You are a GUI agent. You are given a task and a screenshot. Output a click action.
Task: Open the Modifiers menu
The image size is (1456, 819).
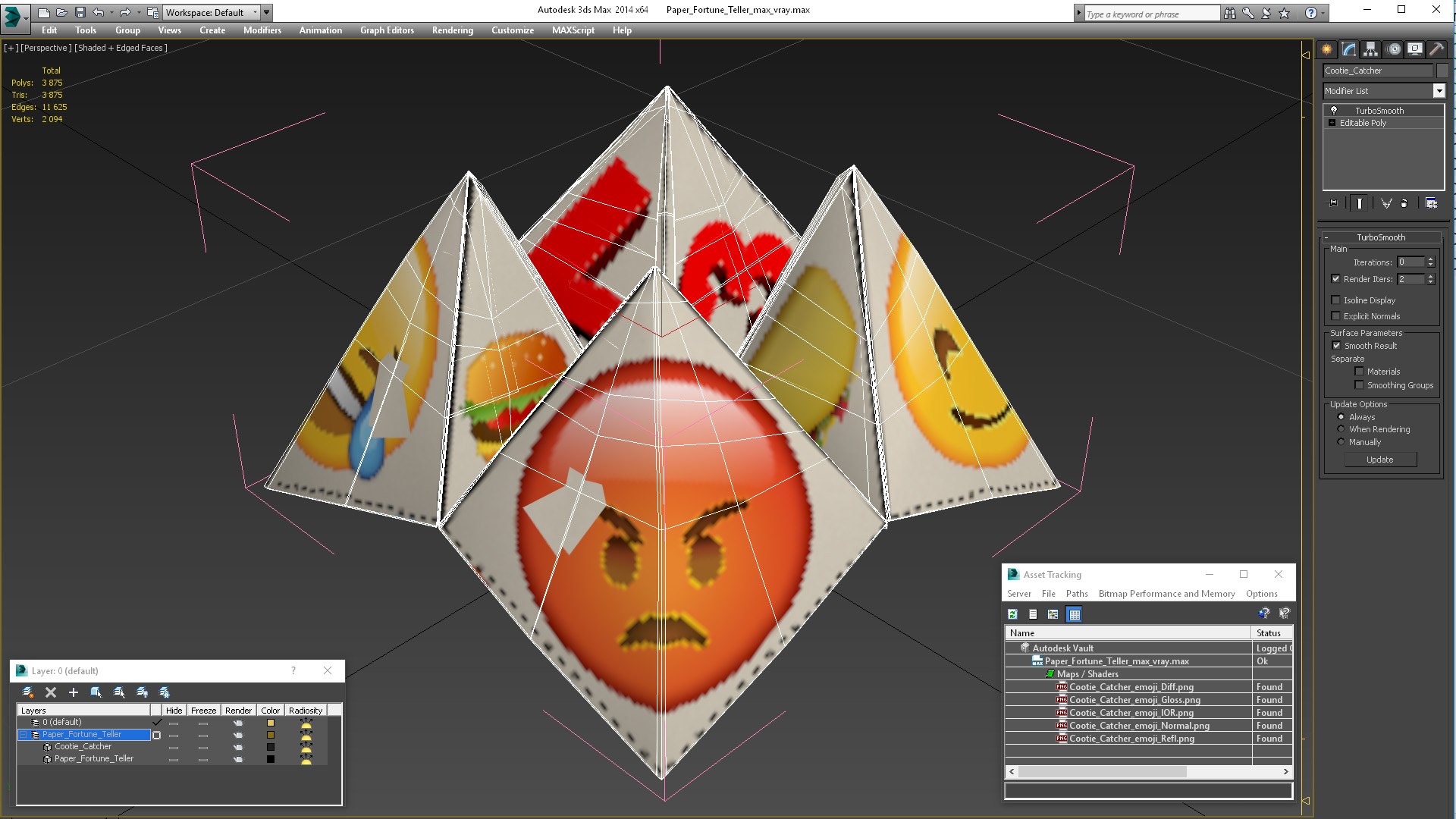click(262, 30)
